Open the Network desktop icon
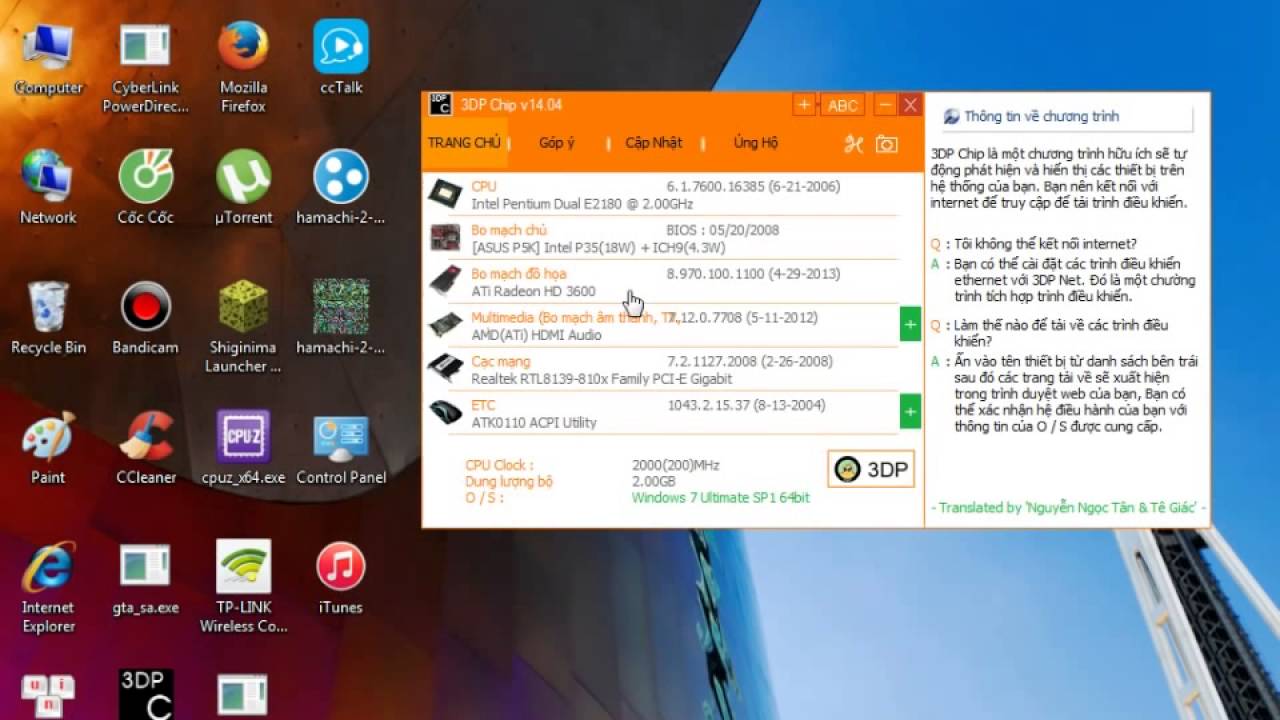This screenshot has height=720, width=1280. (x=48, y=188)
